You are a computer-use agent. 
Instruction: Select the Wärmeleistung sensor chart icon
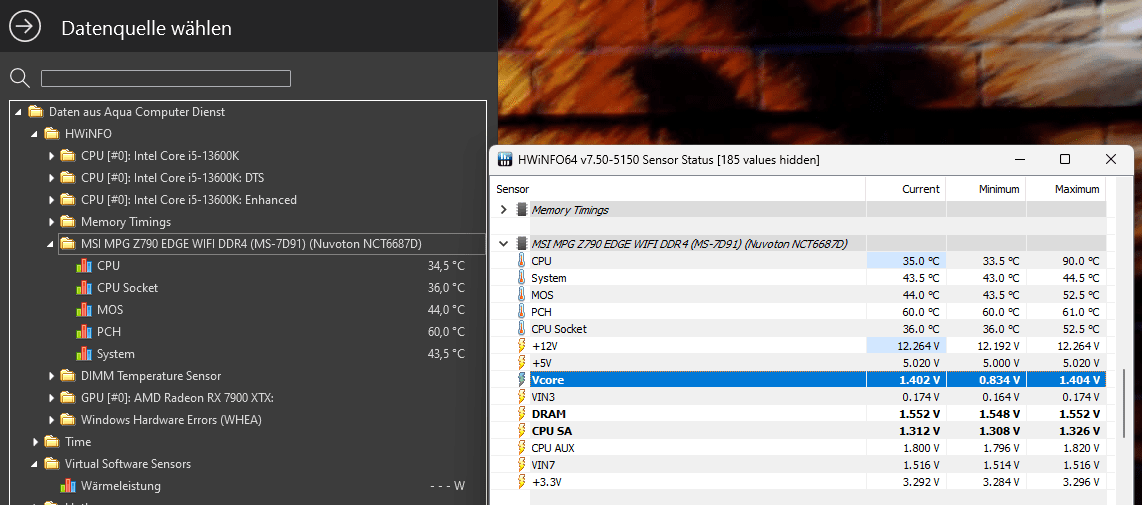[68, 485]
